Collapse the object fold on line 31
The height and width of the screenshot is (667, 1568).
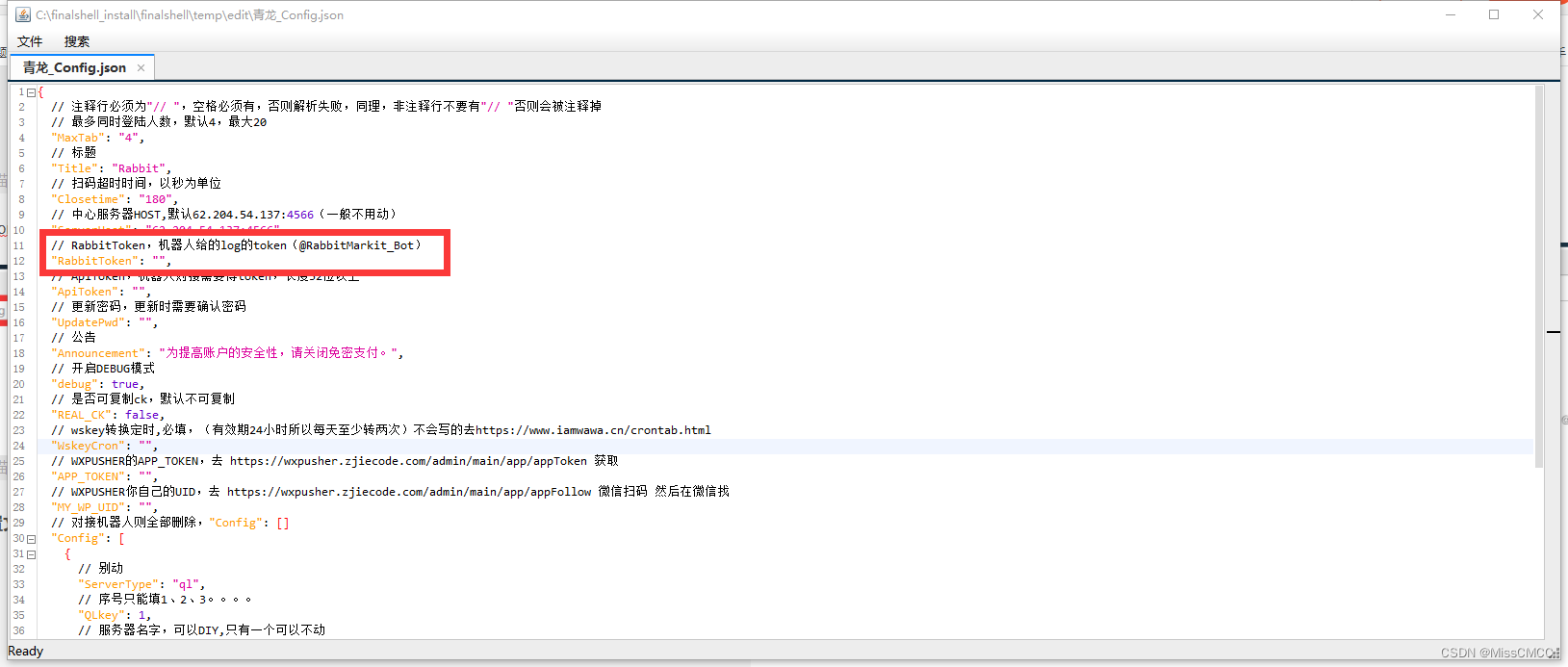(31, 554)
